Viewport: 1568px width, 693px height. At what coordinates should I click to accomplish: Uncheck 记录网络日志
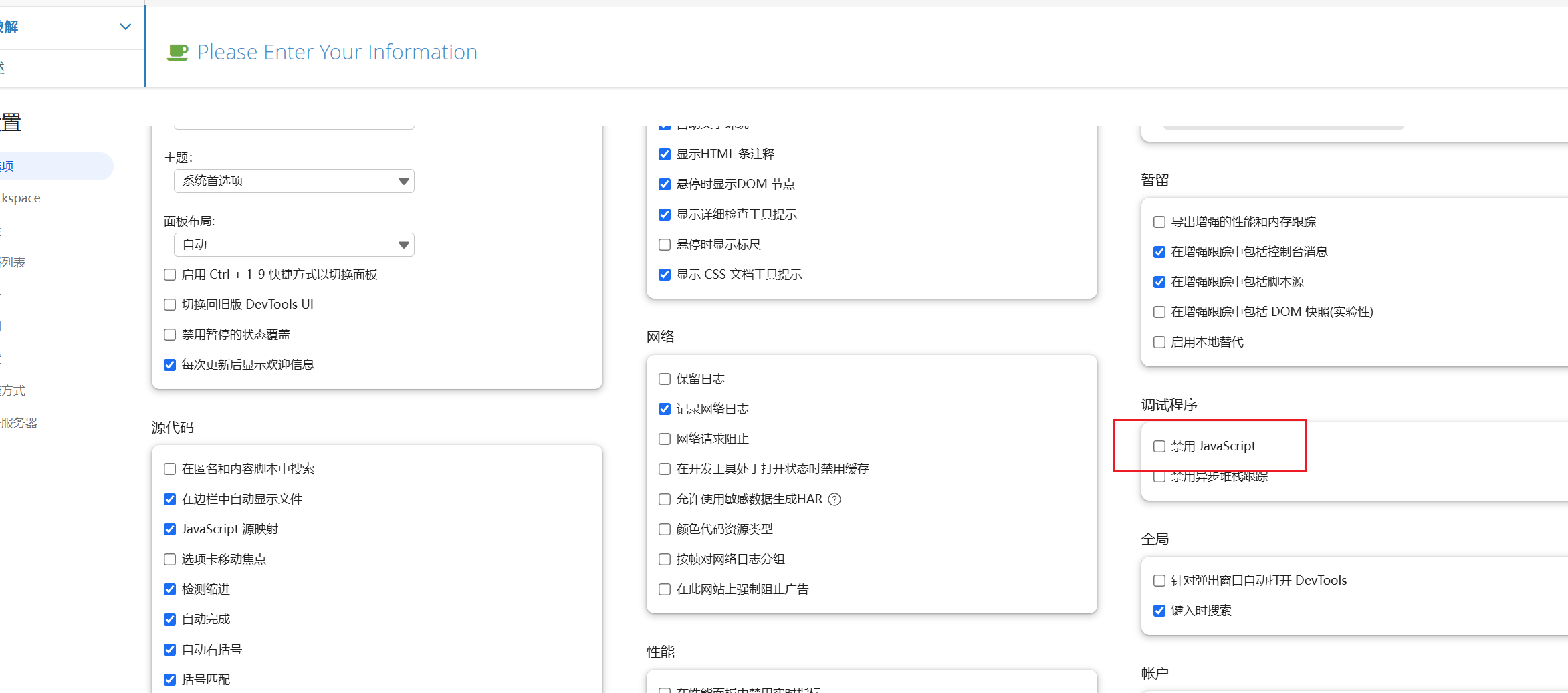pos(665,409)
